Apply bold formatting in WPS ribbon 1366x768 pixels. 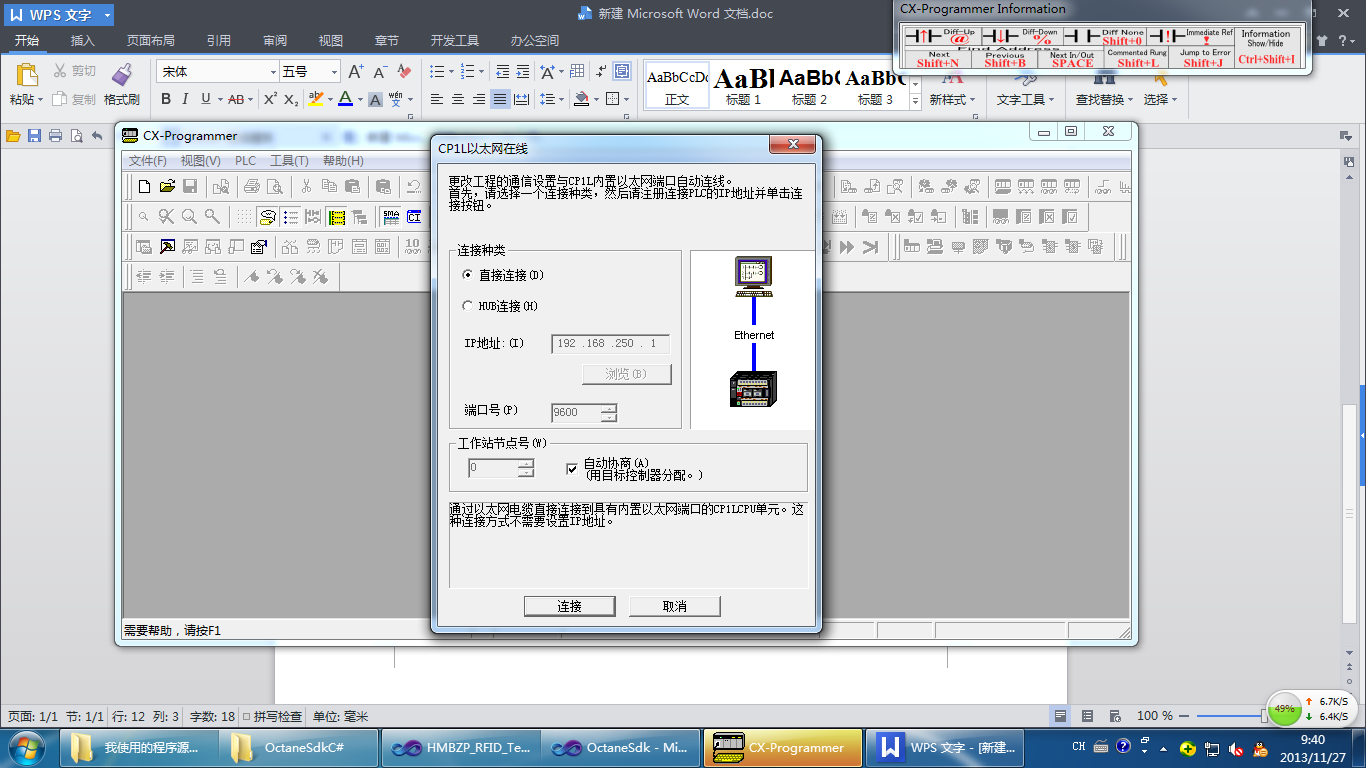tap(166, 99)
